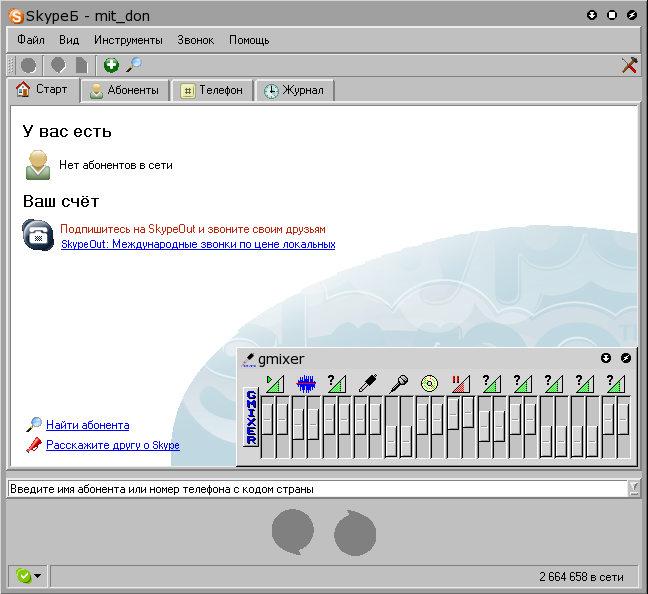Click the Skype logo icon in title bar
The image size is (648, 594).
(x=16, y=16)
